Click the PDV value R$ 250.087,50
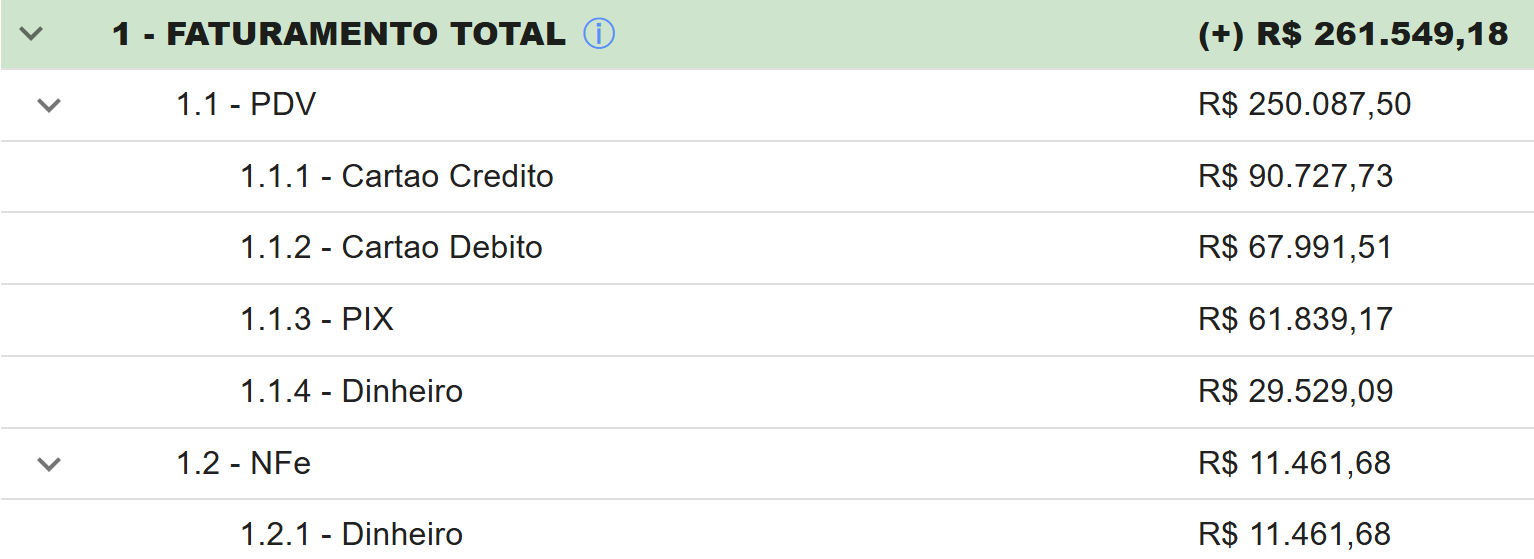 click(1304, 104)
